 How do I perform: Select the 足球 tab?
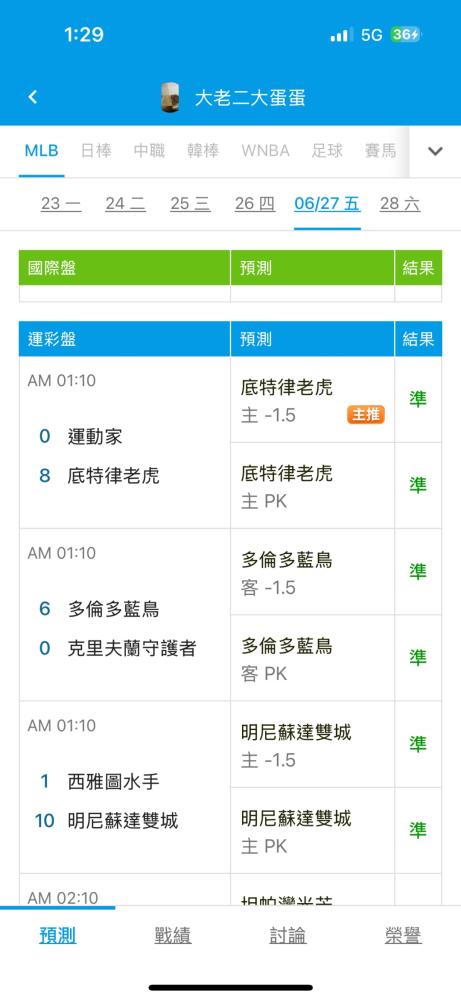click(x=327, y=151)
